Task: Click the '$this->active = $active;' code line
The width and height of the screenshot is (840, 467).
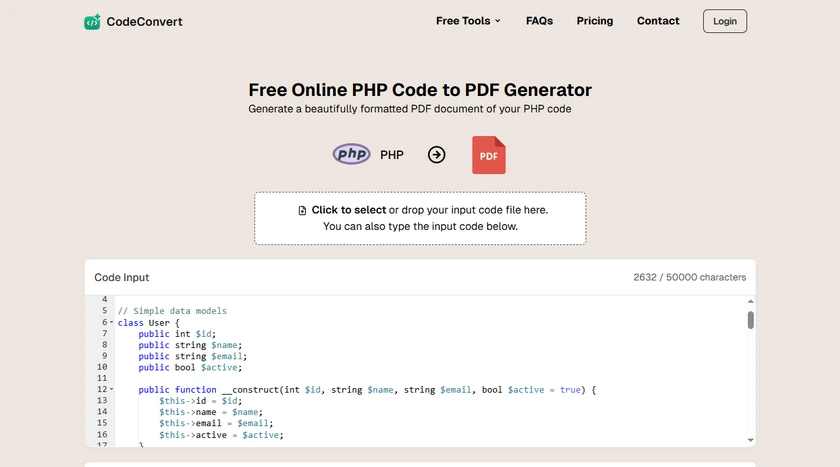Action: tap(221, 435)
